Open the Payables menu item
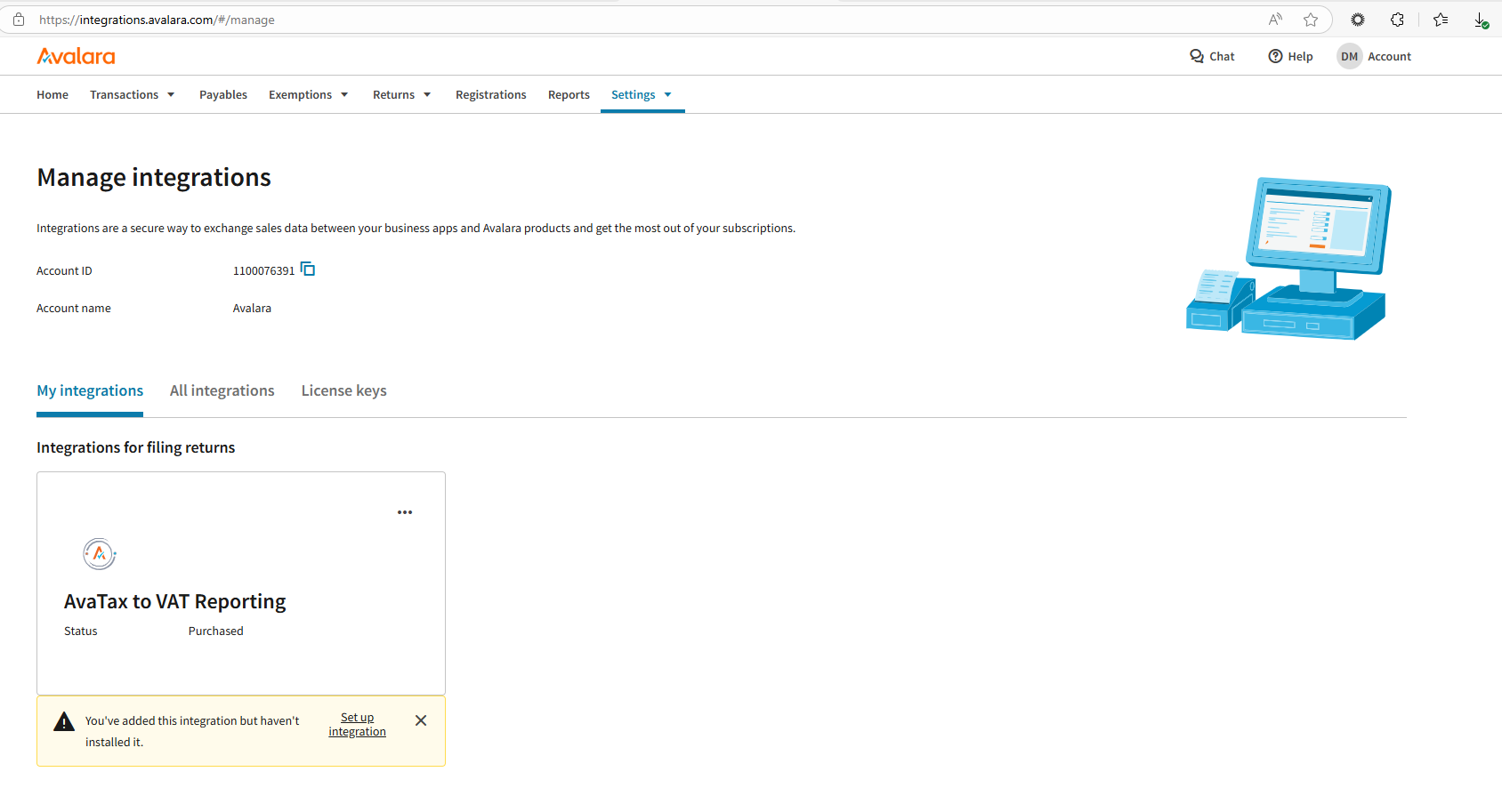1502x812 pixels. (223, 94)
